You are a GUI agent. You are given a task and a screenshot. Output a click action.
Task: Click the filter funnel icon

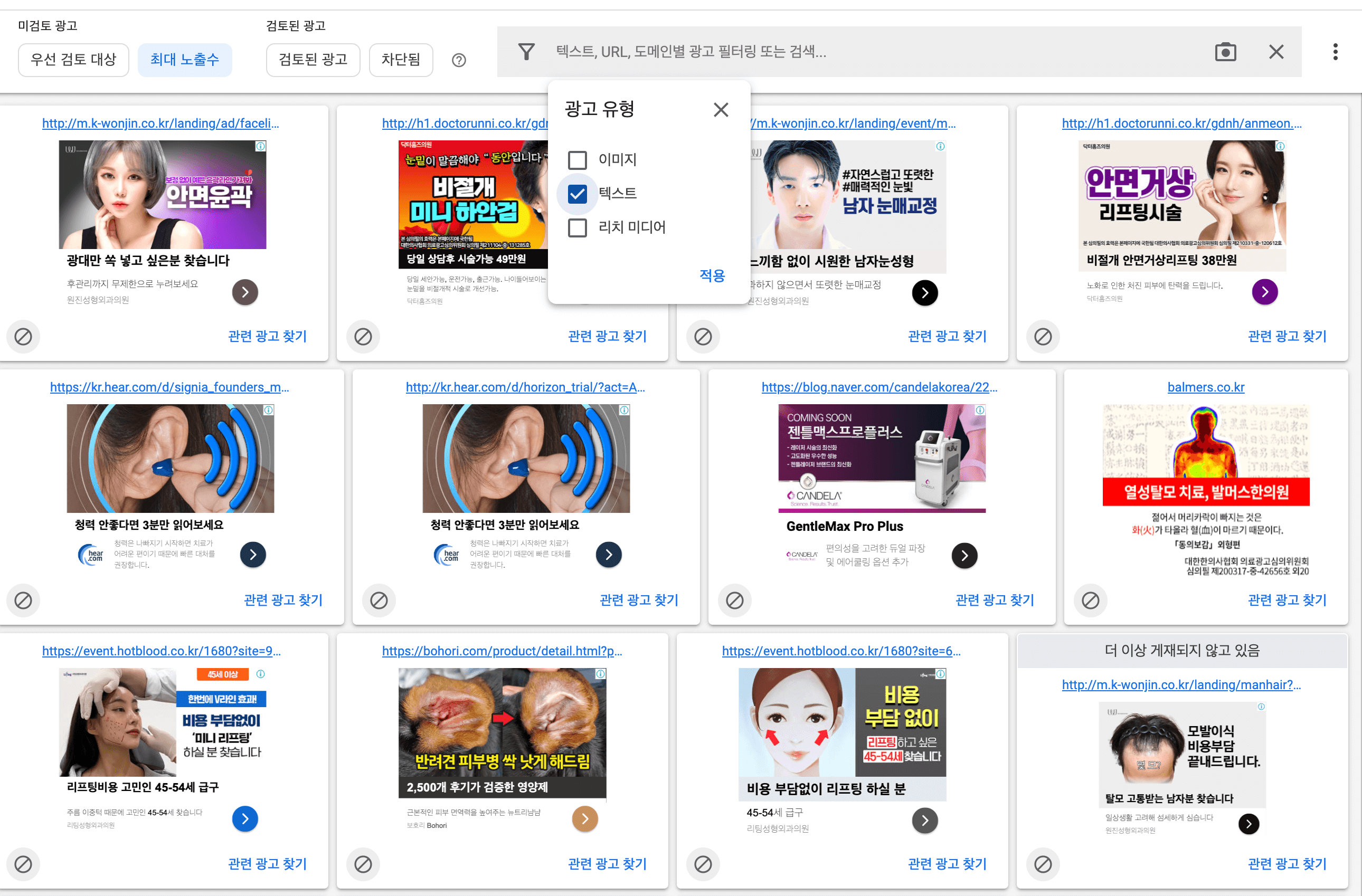coord(526,52)
